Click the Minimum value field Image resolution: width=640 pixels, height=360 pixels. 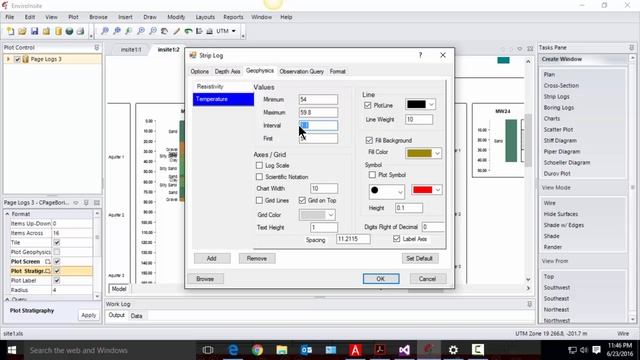point(318,99)
